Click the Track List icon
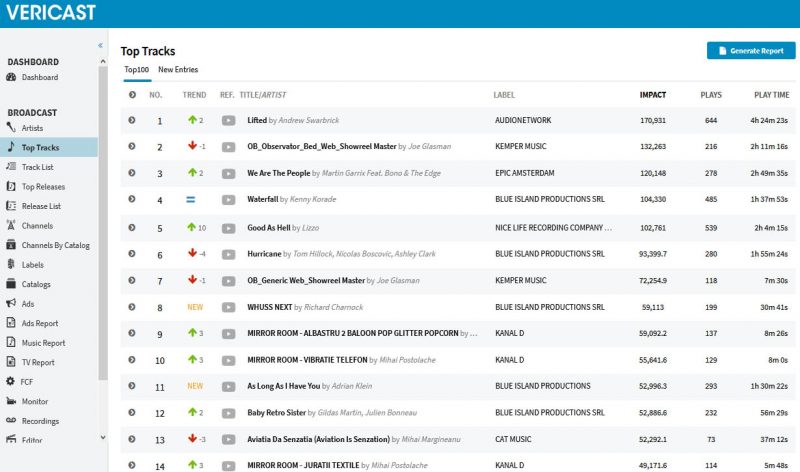Viewport: 800px width, 472px height. click(11, 166)
